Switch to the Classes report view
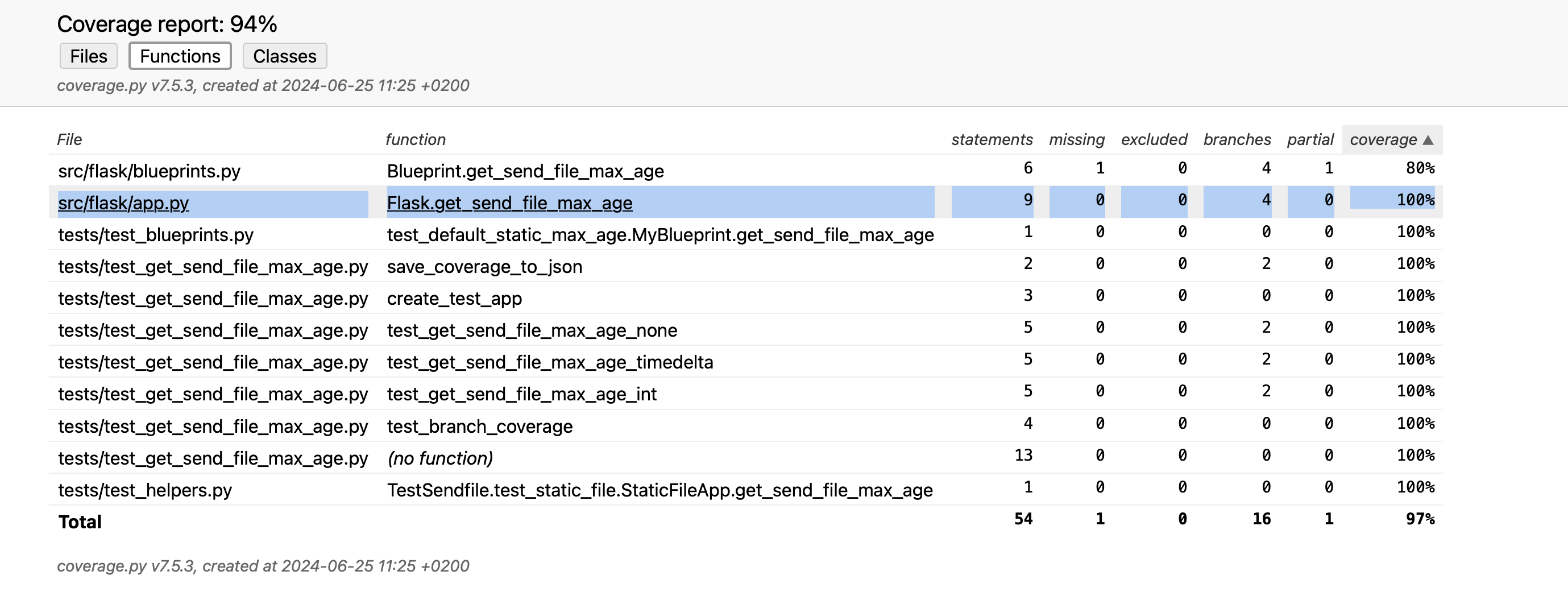 (x=284, y=56)
